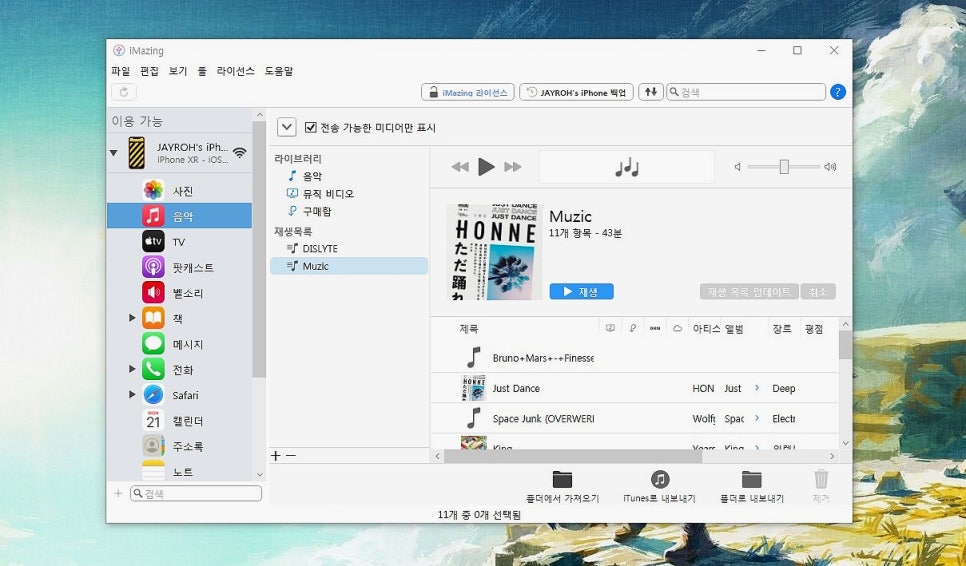
Task: Click the Update Playlist (재생 목록 업데이트) button
Action: pyautogui.click(x=749, y=291)
